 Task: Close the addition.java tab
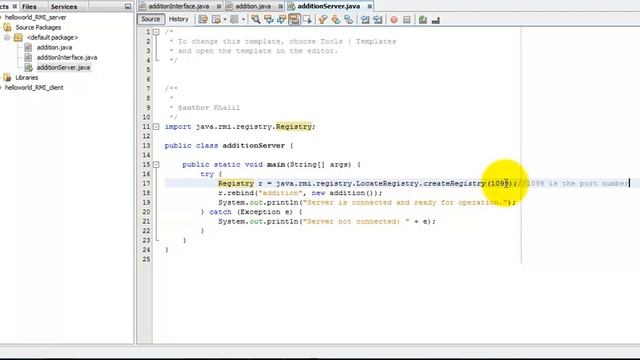coord(280,7)
